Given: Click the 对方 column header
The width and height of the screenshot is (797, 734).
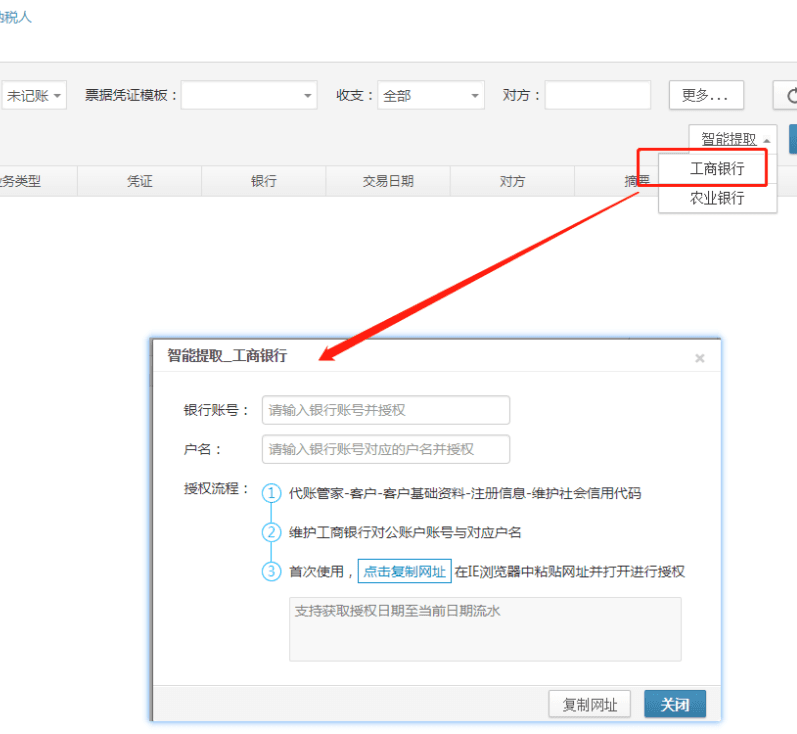Looking at the screenshot, I should click(x=512, y=181).
